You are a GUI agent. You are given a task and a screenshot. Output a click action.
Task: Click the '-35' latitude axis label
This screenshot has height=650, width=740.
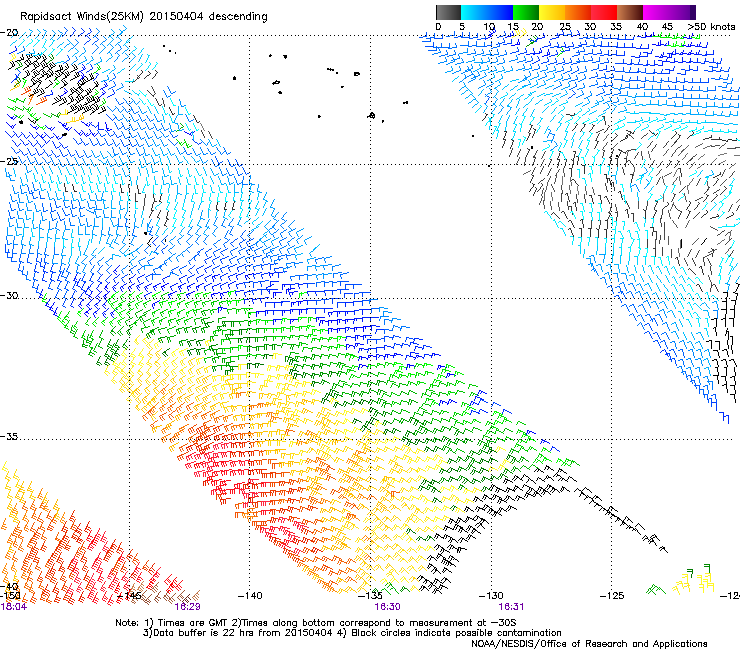tap(9, 437)
